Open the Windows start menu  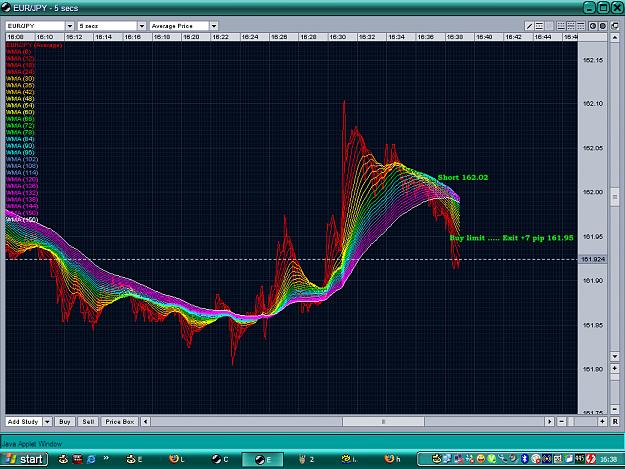point(24,459)
